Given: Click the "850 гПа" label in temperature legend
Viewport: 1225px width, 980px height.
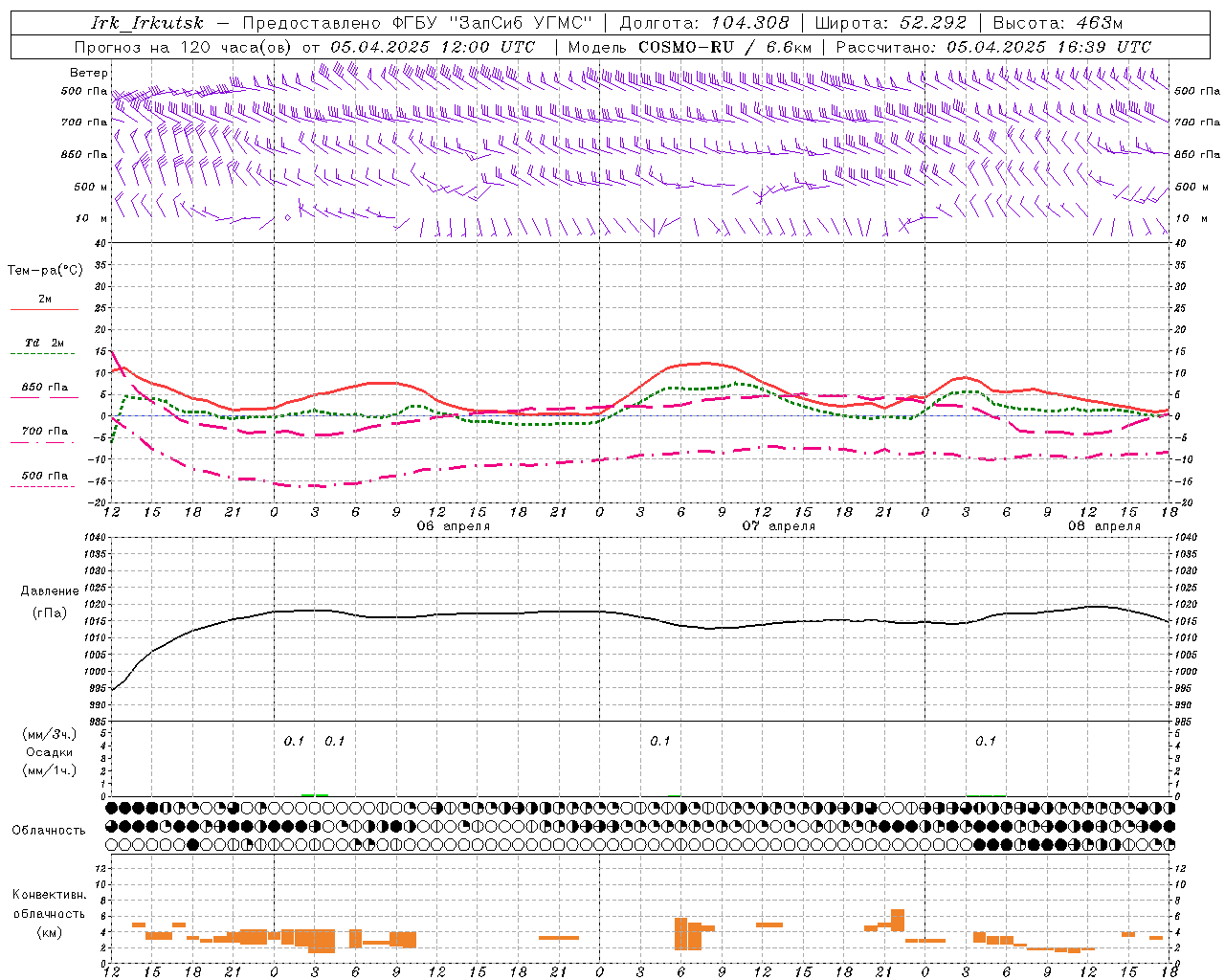Looking at the screenshot, I should (45, 388).
